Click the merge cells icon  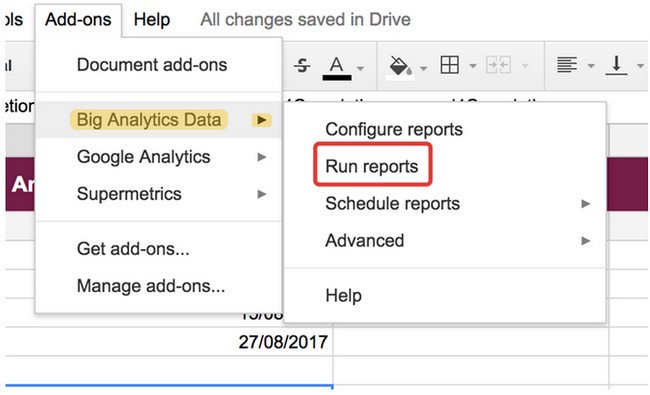[x=498, y=65]
